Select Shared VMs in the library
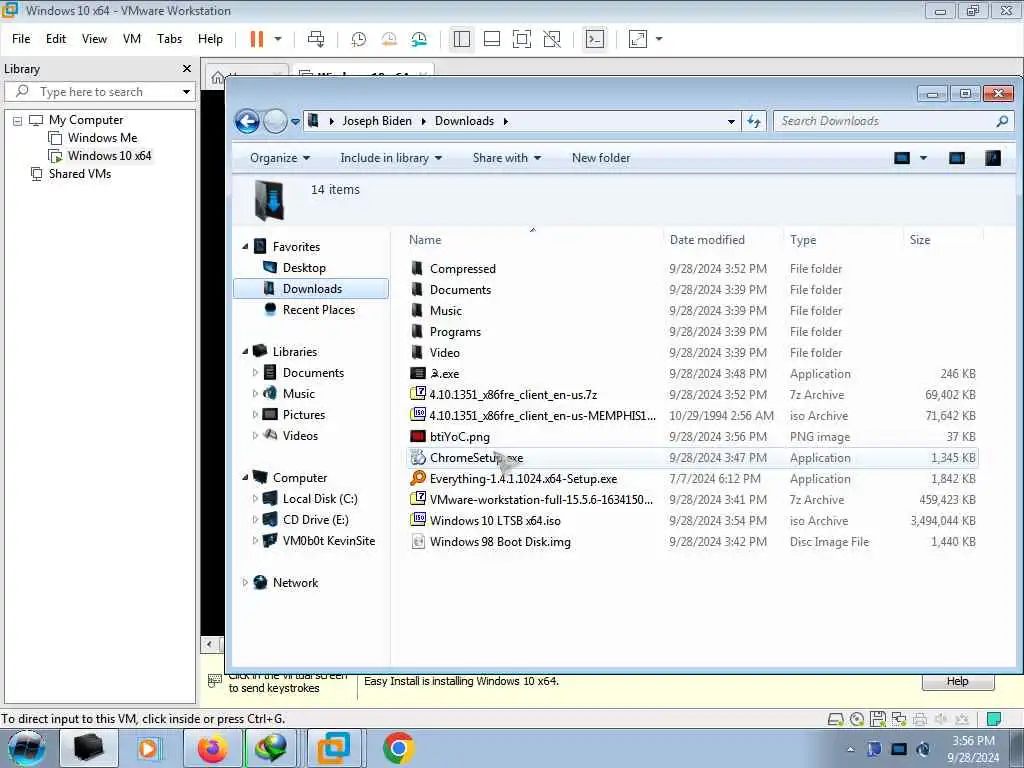 click(x=80, y=174)
